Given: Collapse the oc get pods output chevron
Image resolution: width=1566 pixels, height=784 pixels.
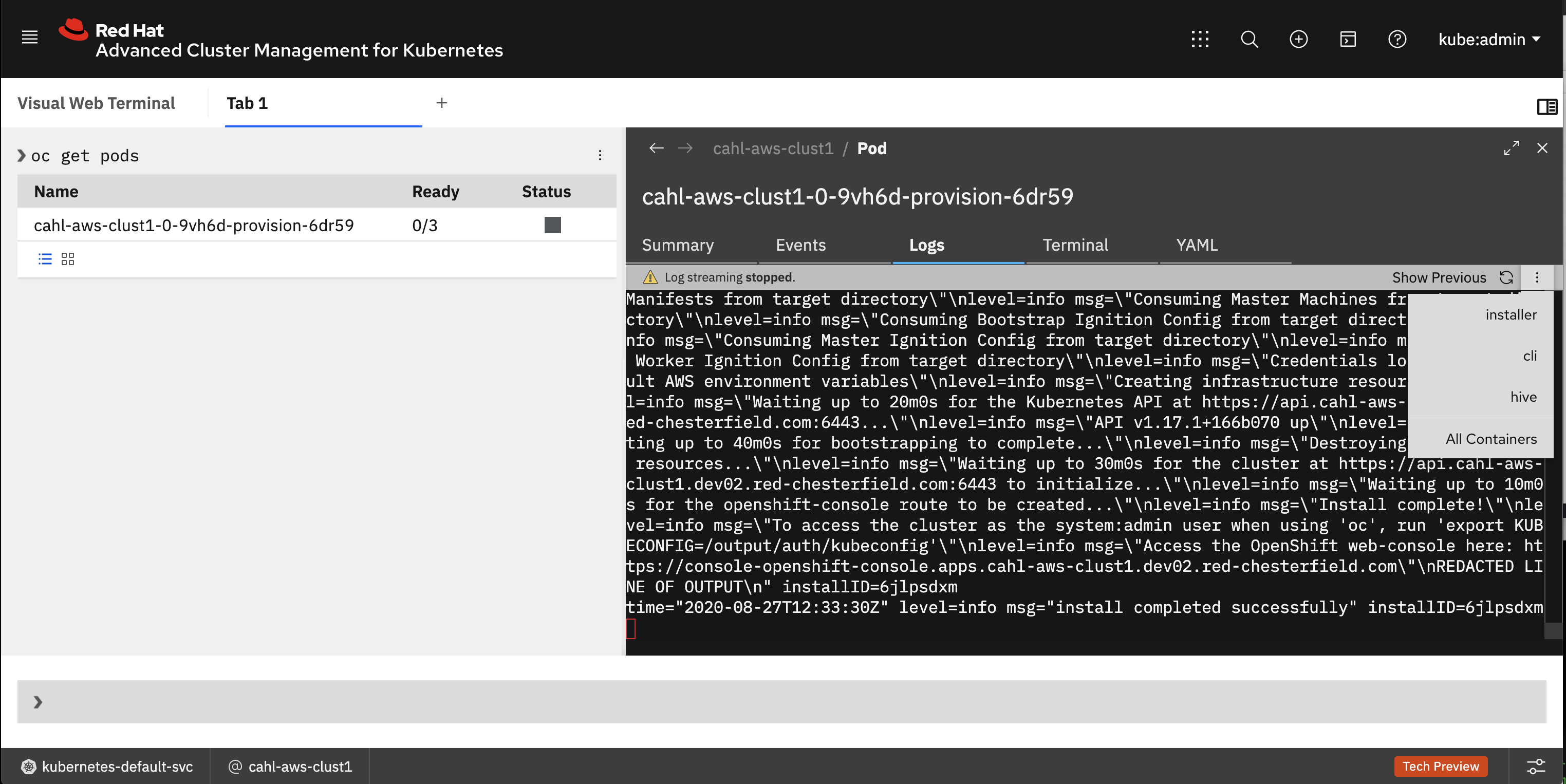Looking at the screenshot, I should coord(21,155).
